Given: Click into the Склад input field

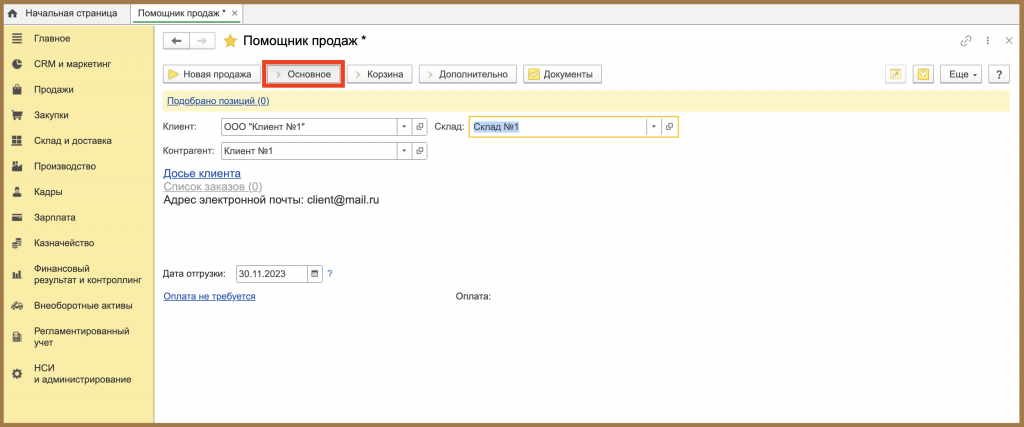Looking at the screenshot, I should (558, 127).
